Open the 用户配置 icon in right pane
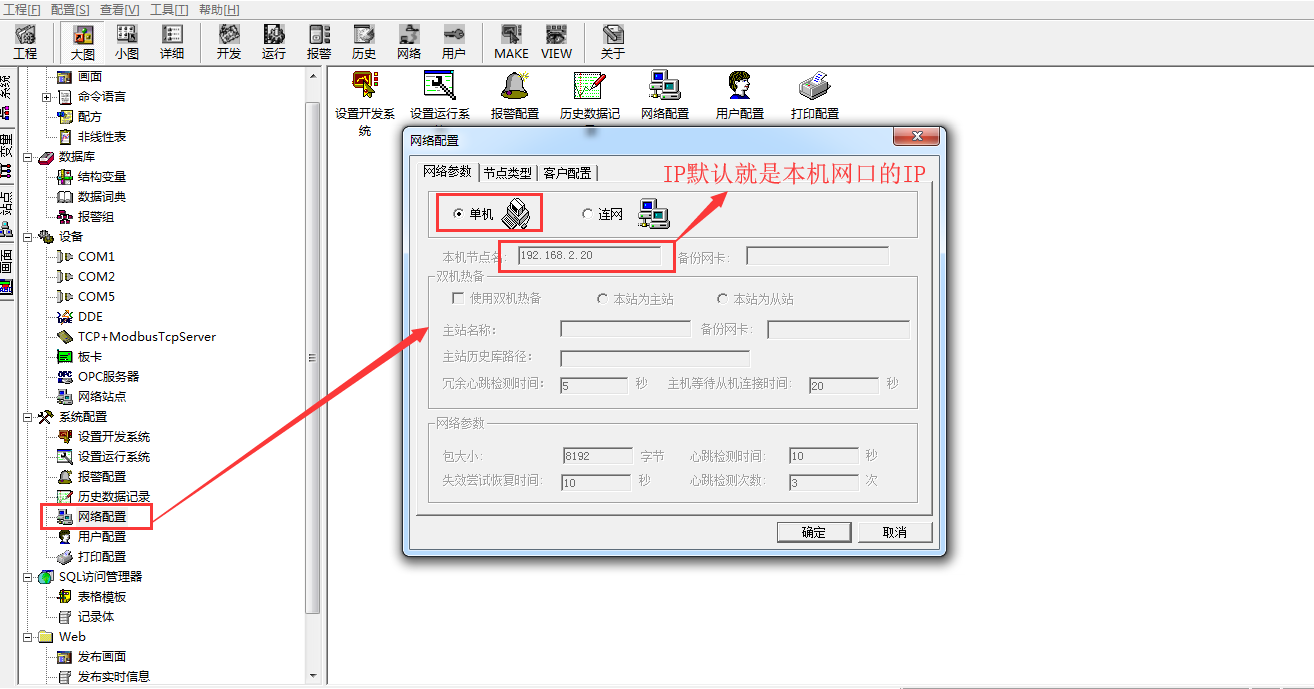 click(739, 95)
